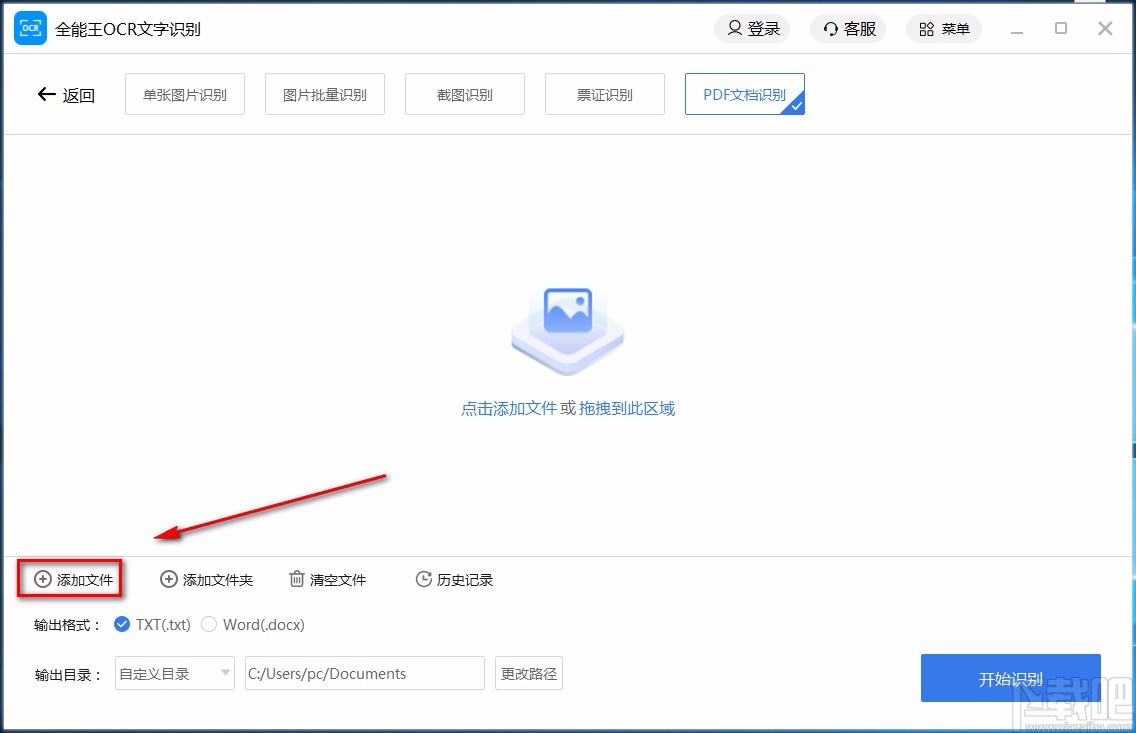
Task: Open the menu grid icon
Action: 925,28
